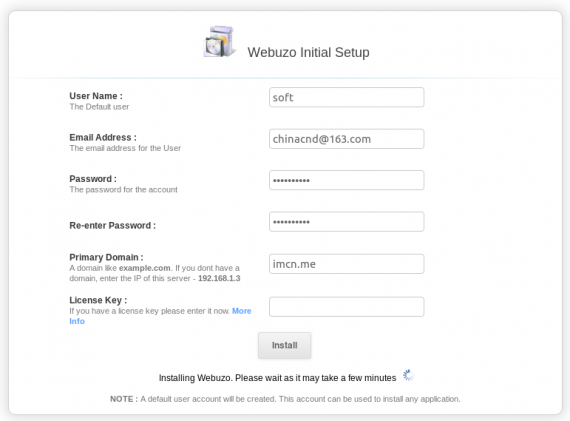Click the loading spinner icon
The height and width of the screenshot is (421, 570).
[408, 376]
